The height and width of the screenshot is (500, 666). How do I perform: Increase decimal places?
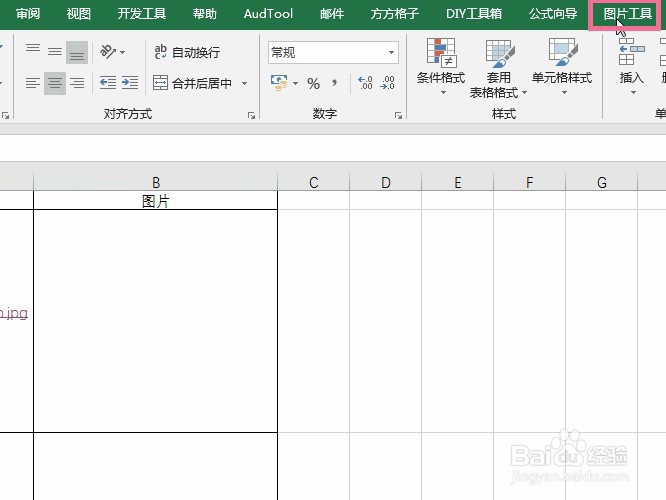(x=365, y=83)
